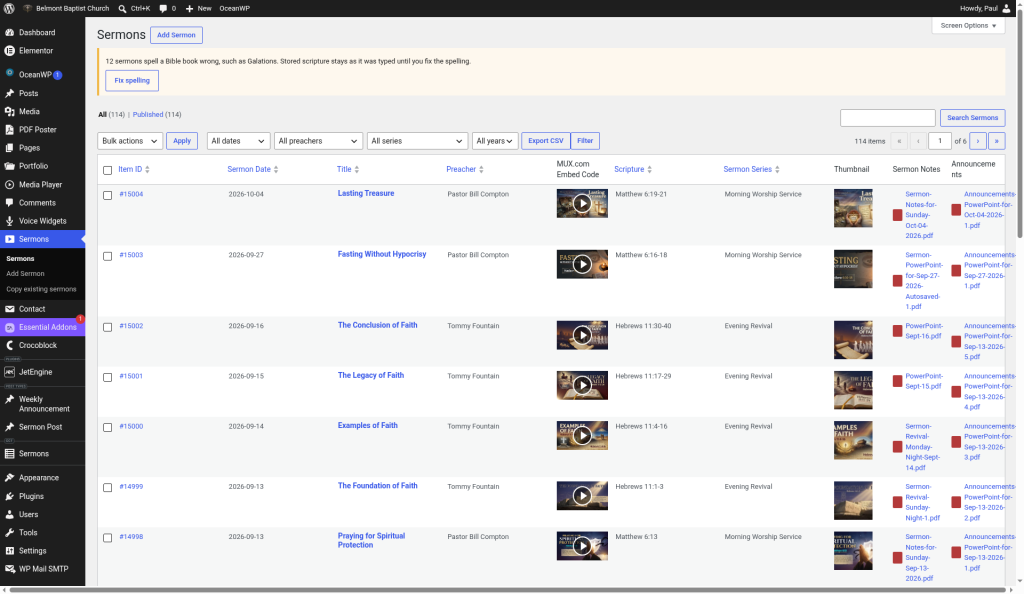Click the Add Sermon button at top

pos(176,35)
